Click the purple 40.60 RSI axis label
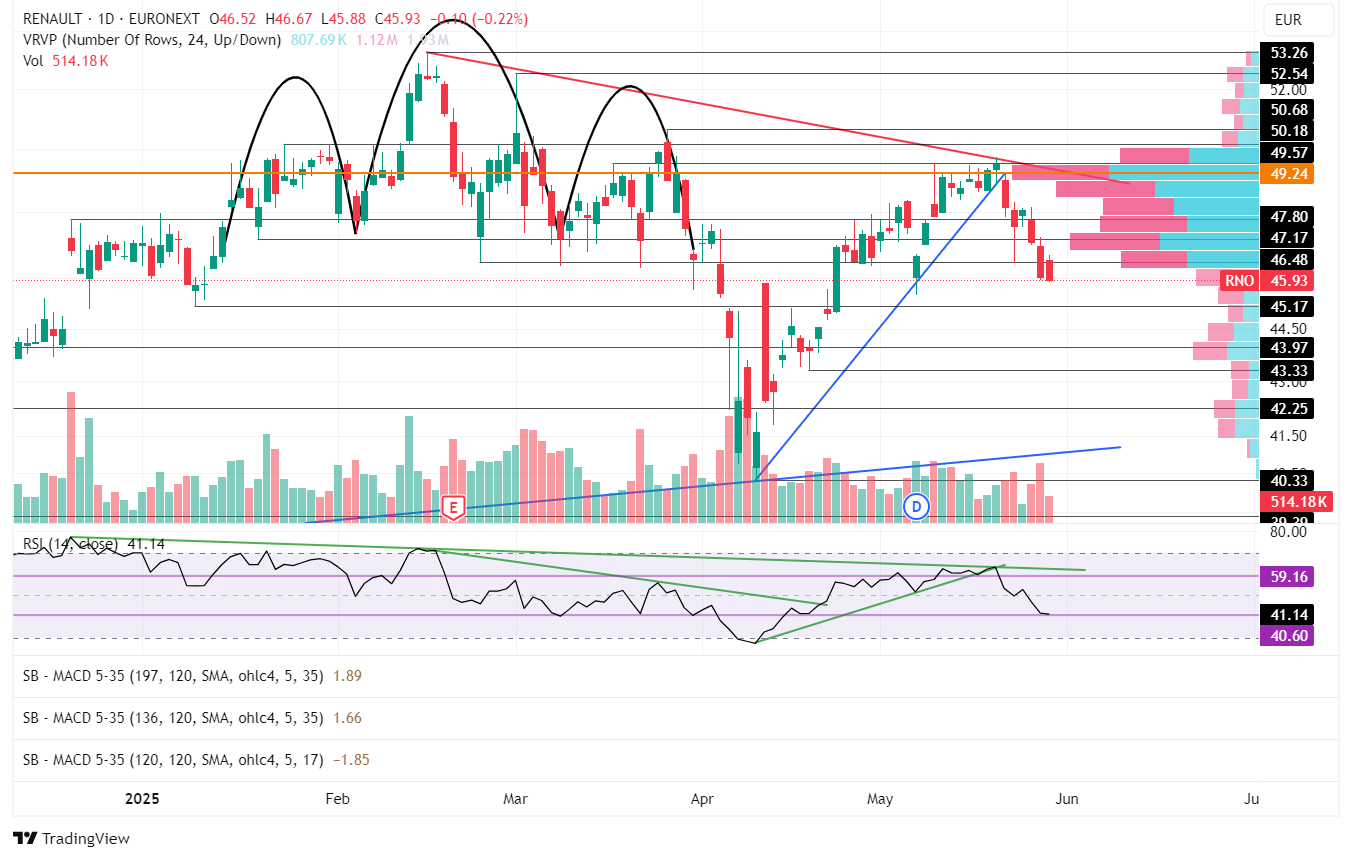Image resolution: width=1352 pixels, height=860 pixels. pyautogui.click(x=1289, y=636)
